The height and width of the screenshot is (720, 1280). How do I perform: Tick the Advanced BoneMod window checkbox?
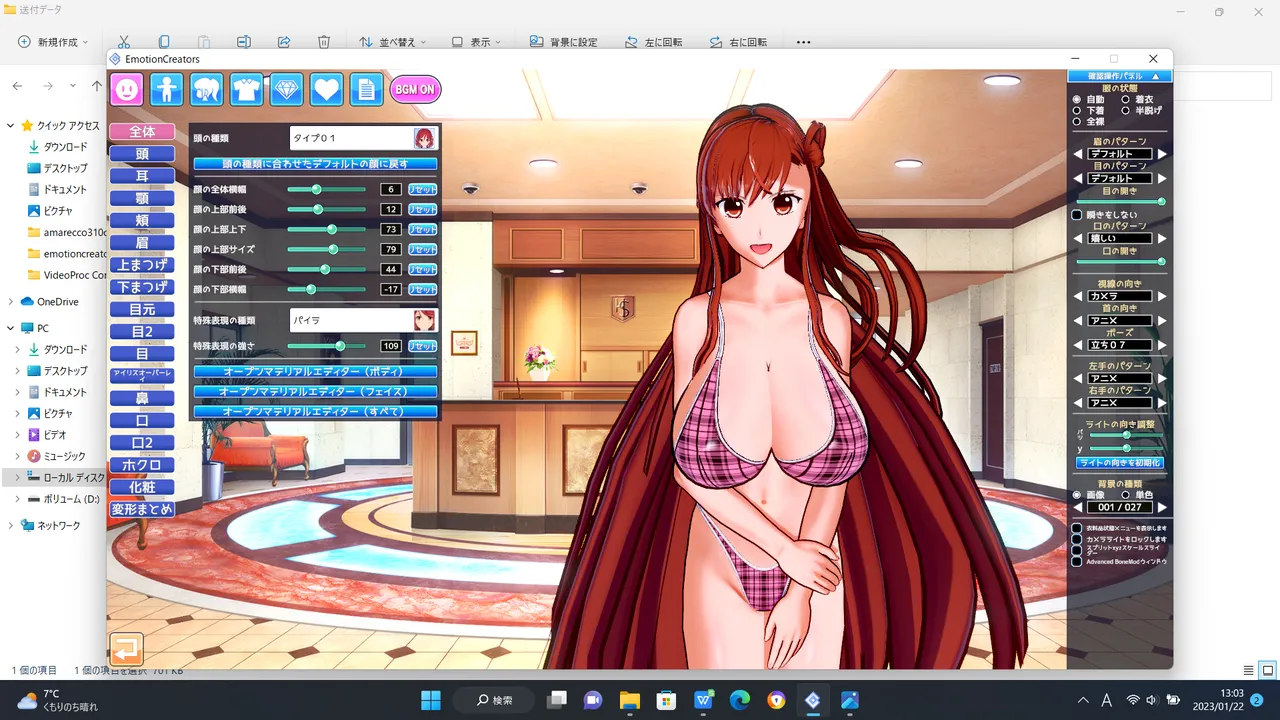[x=1077, y=561]
